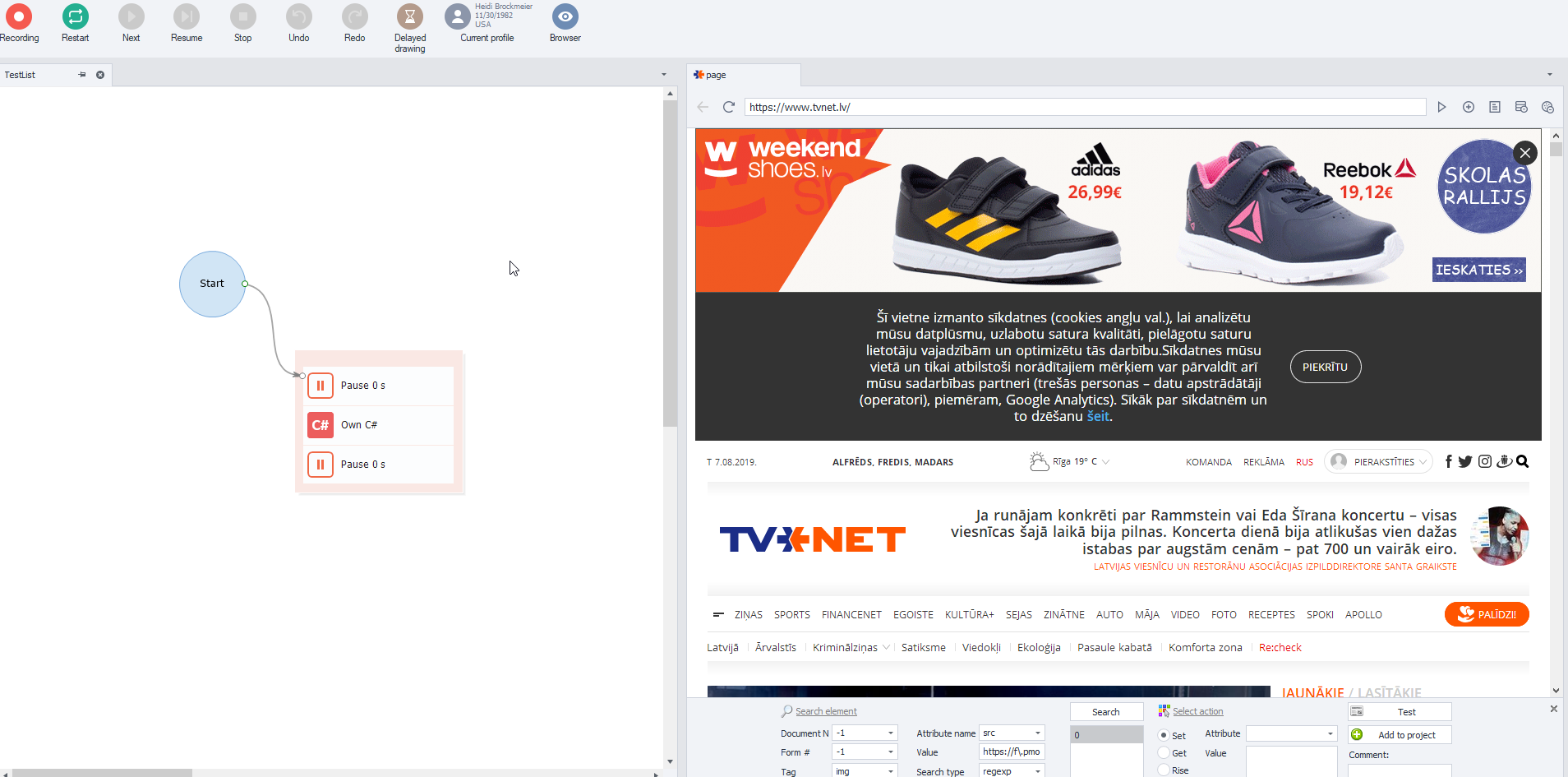The width and height of the screenshot is (1568, 777).
Task: Toggle the Browser eye icon
Action: (565, 16)
